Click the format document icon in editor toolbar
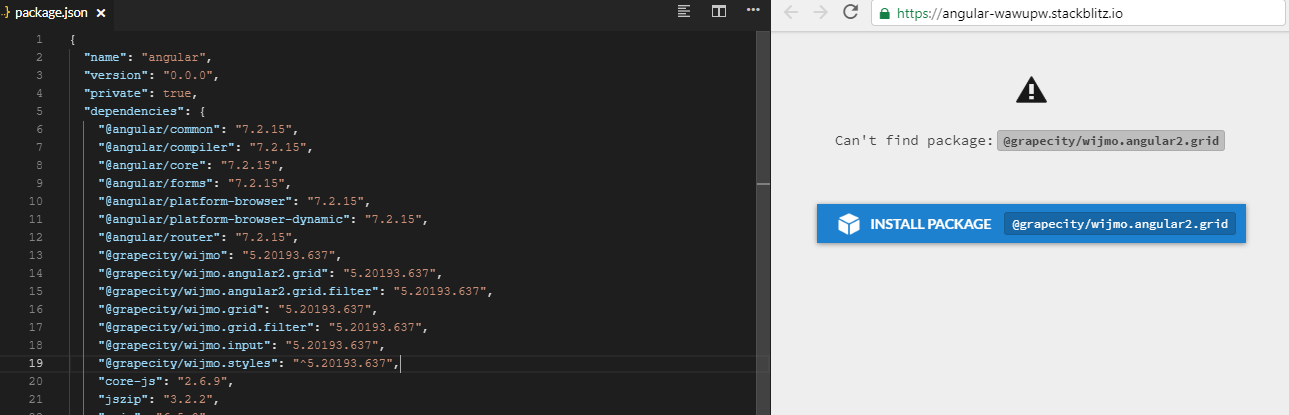The image size is (1289, 415). (684, 11)
